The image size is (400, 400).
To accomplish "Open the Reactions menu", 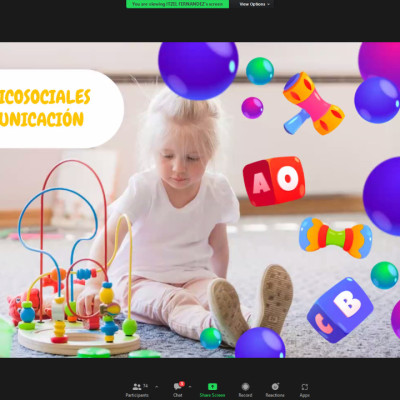I will pyautogui.click(x=275, y=390).
